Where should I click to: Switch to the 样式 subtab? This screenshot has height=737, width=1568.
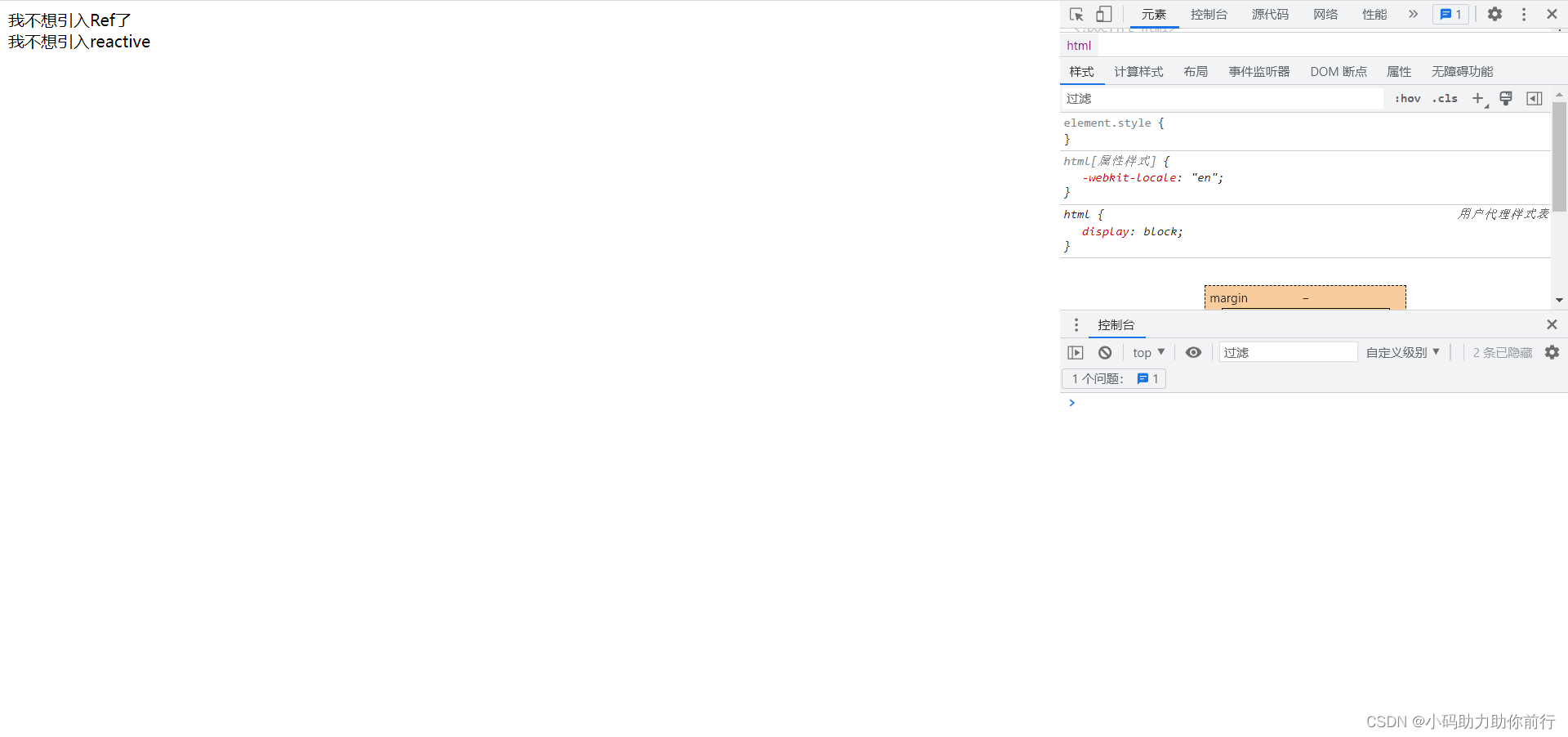[1082, 72]
